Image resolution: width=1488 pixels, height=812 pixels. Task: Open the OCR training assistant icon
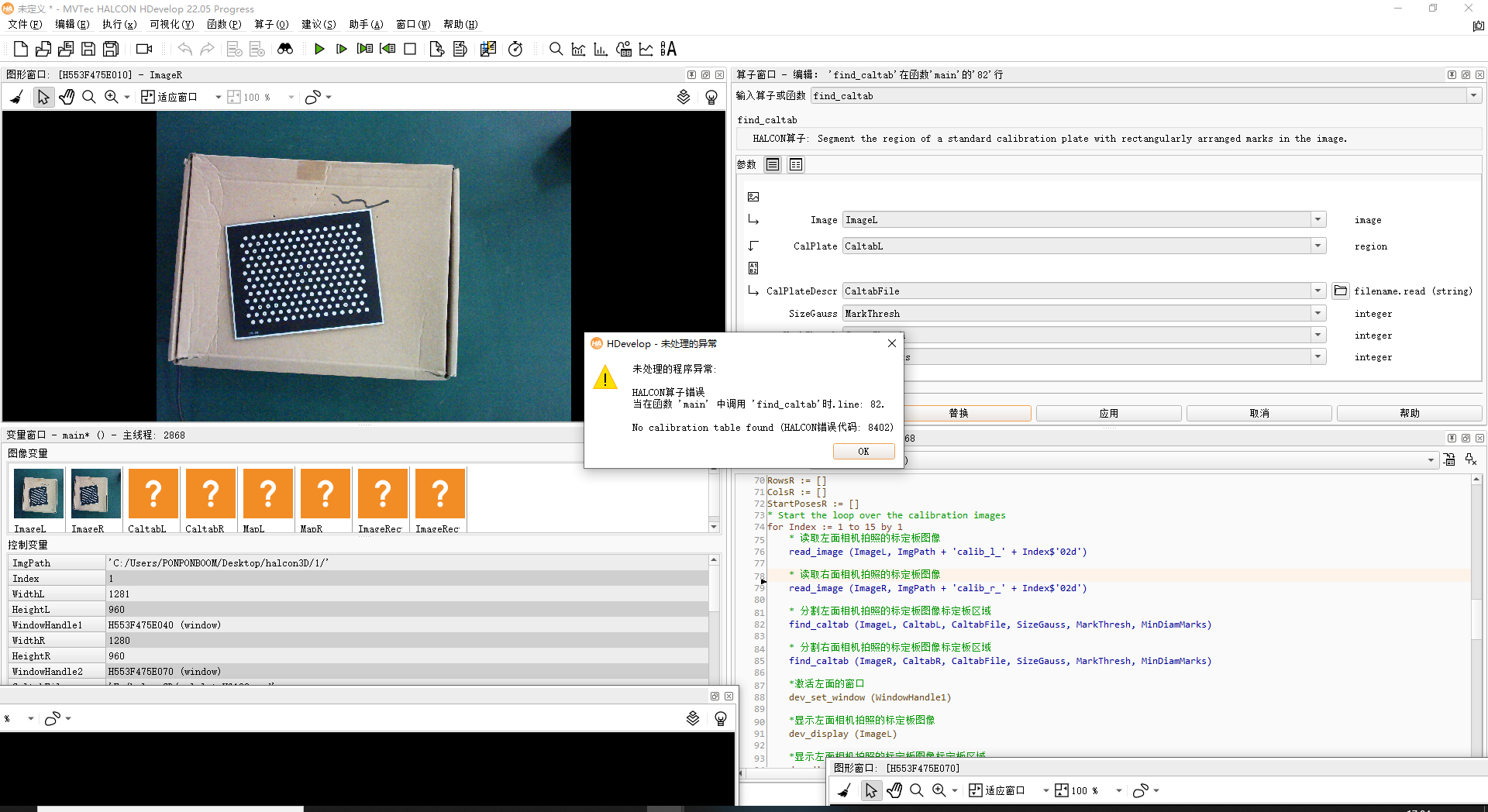[x=668, y=49]
